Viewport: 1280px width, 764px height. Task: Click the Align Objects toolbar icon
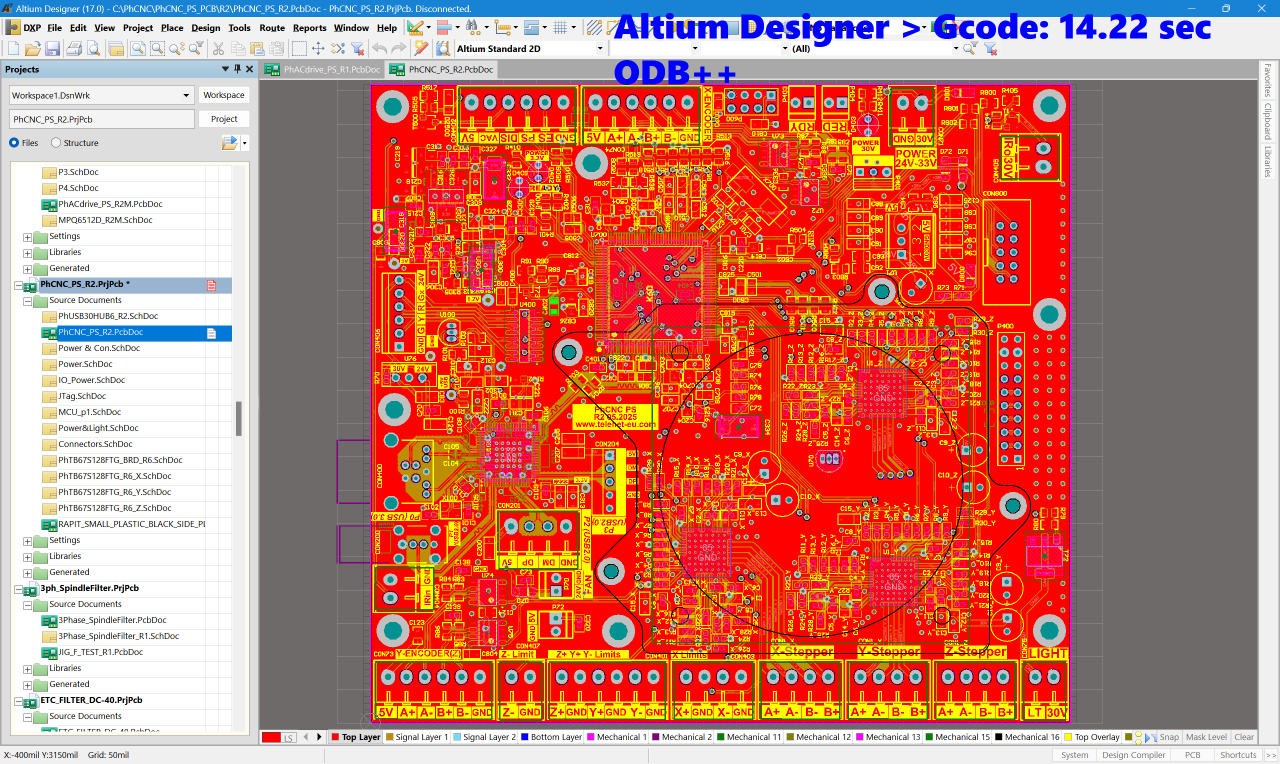[444, 28]
